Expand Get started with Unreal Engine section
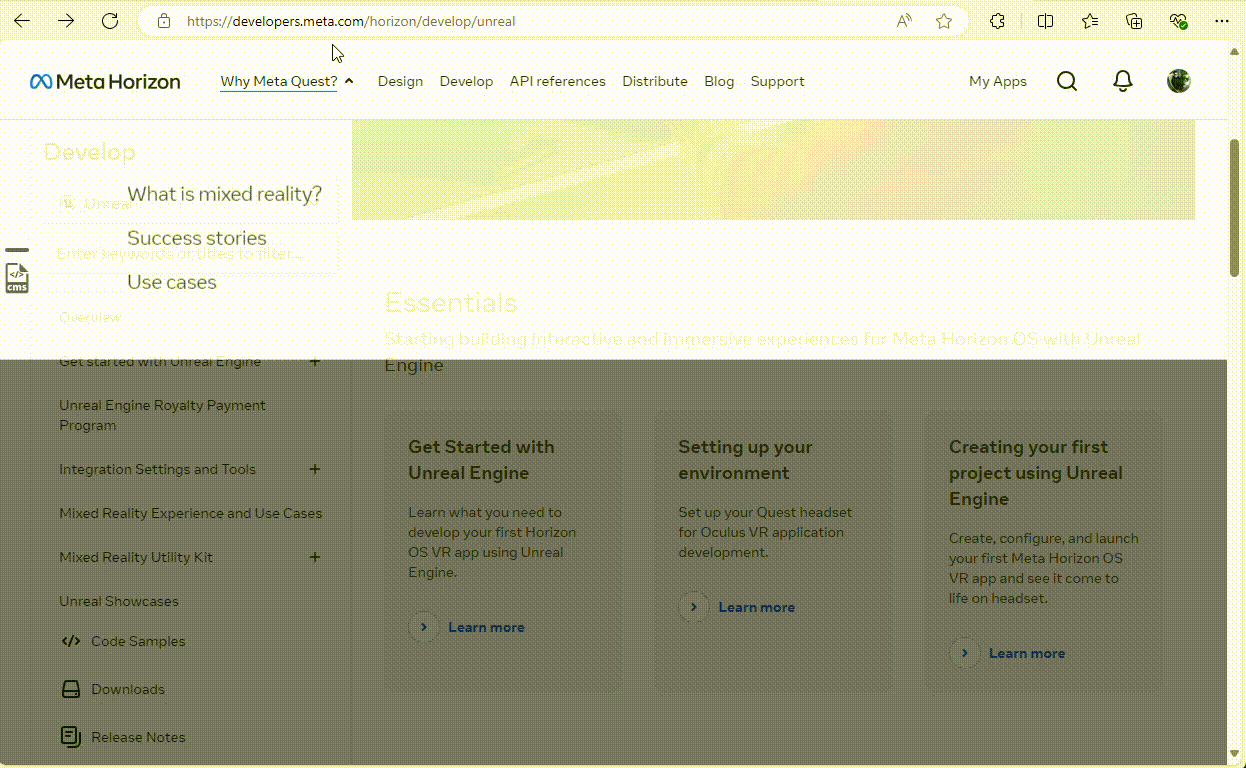This screenshot has height=768, width=1246. (315, 361)
